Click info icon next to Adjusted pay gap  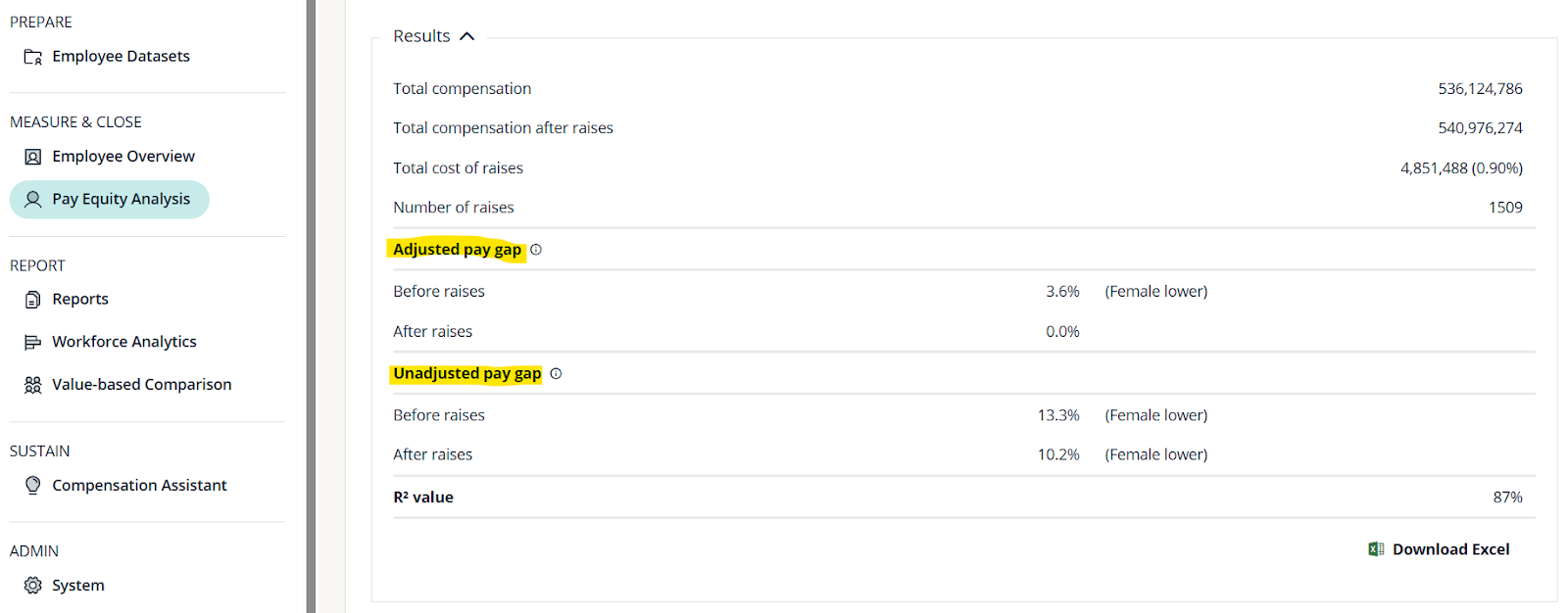(536, 250)
